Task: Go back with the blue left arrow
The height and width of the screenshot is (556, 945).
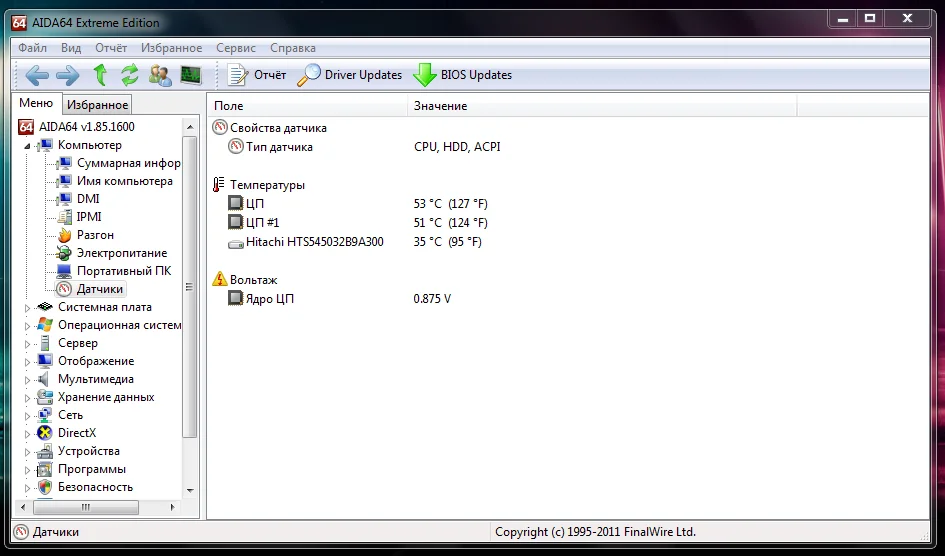Action: click(x=37, y=75)
